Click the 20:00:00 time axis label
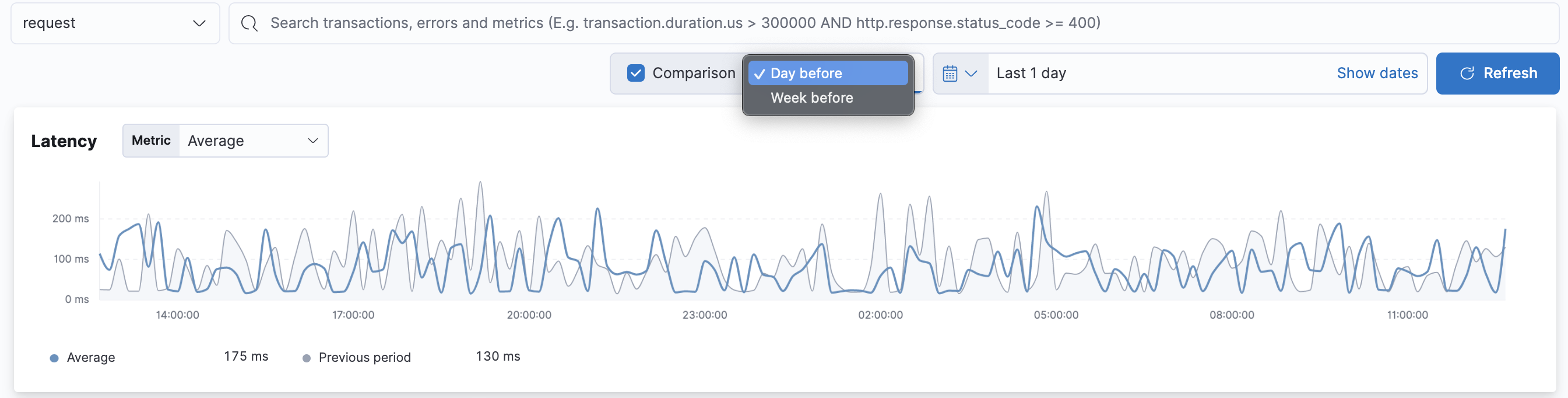The width and height of the screenshot is (1568, 398). coord(529,315)
